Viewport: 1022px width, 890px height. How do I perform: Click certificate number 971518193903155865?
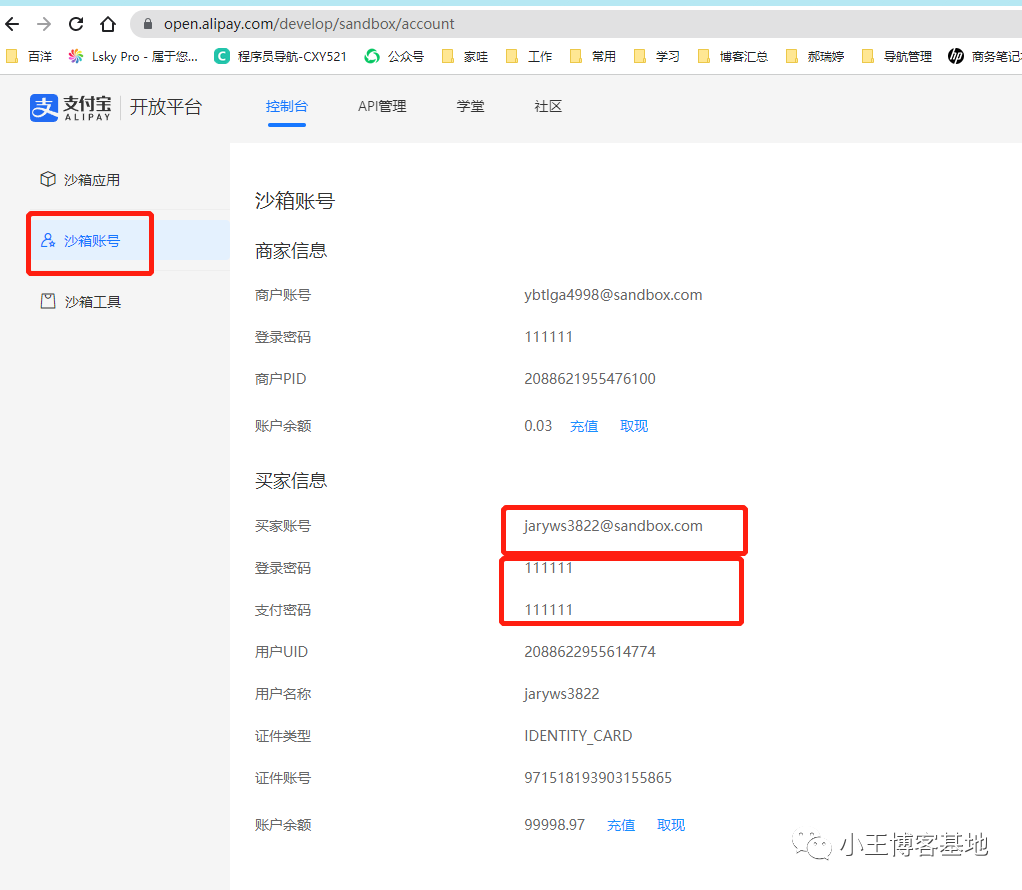pyautogui.click(x=598, y=778)
